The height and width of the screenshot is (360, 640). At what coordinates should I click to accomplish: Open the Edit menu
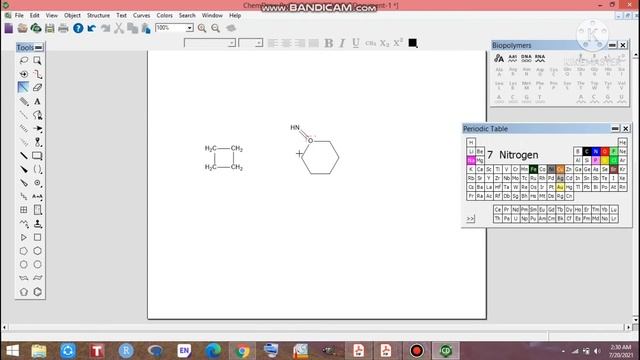tap(35, 15)
